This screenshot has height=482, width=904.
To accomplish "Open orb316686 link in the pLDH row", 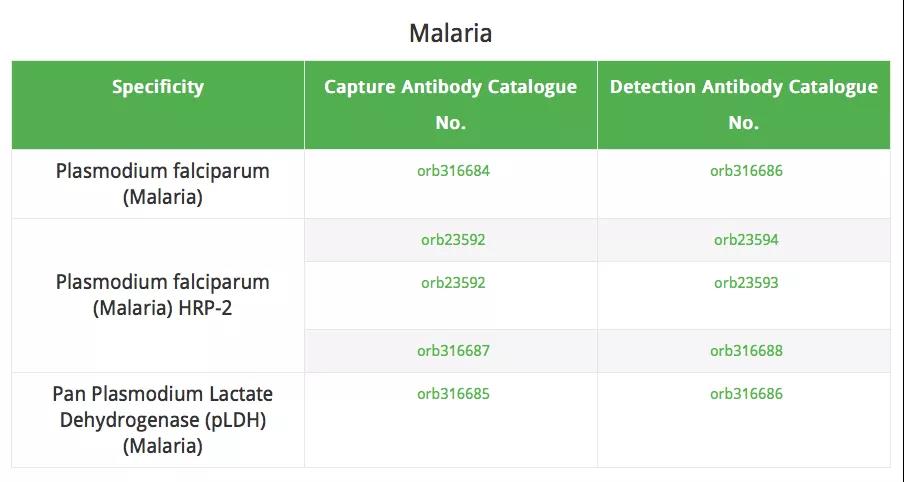I will (746, 394).
